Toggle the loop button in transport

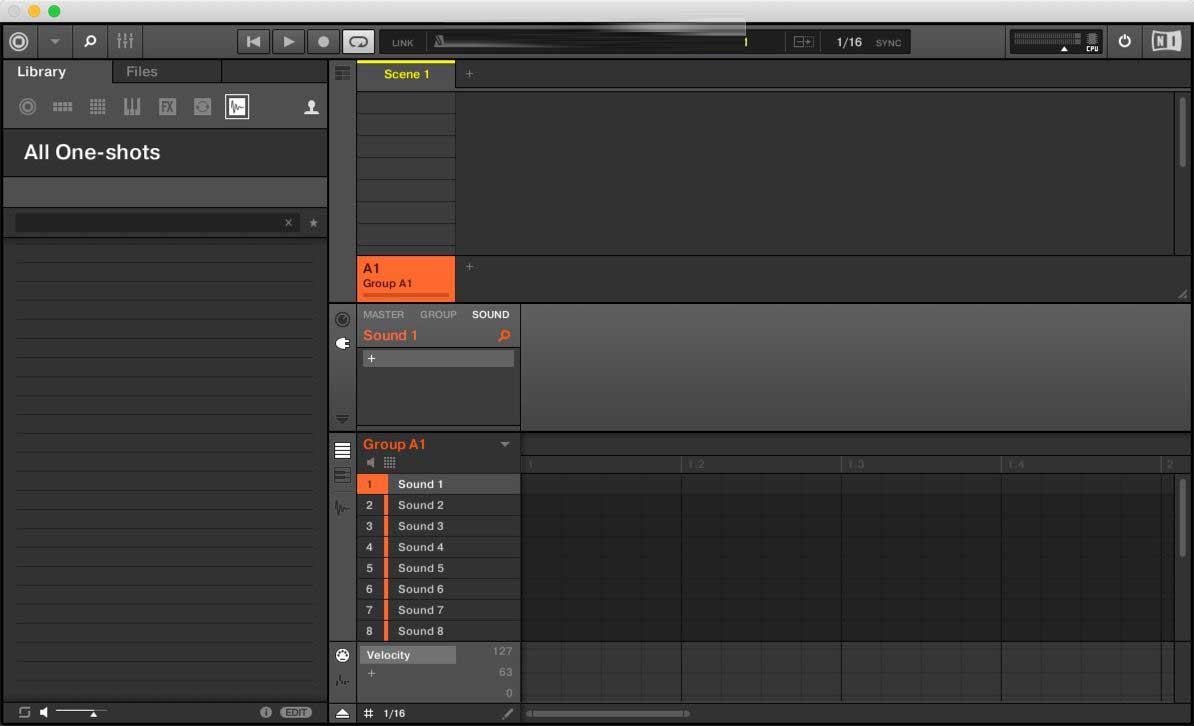[x=358, y=42]
